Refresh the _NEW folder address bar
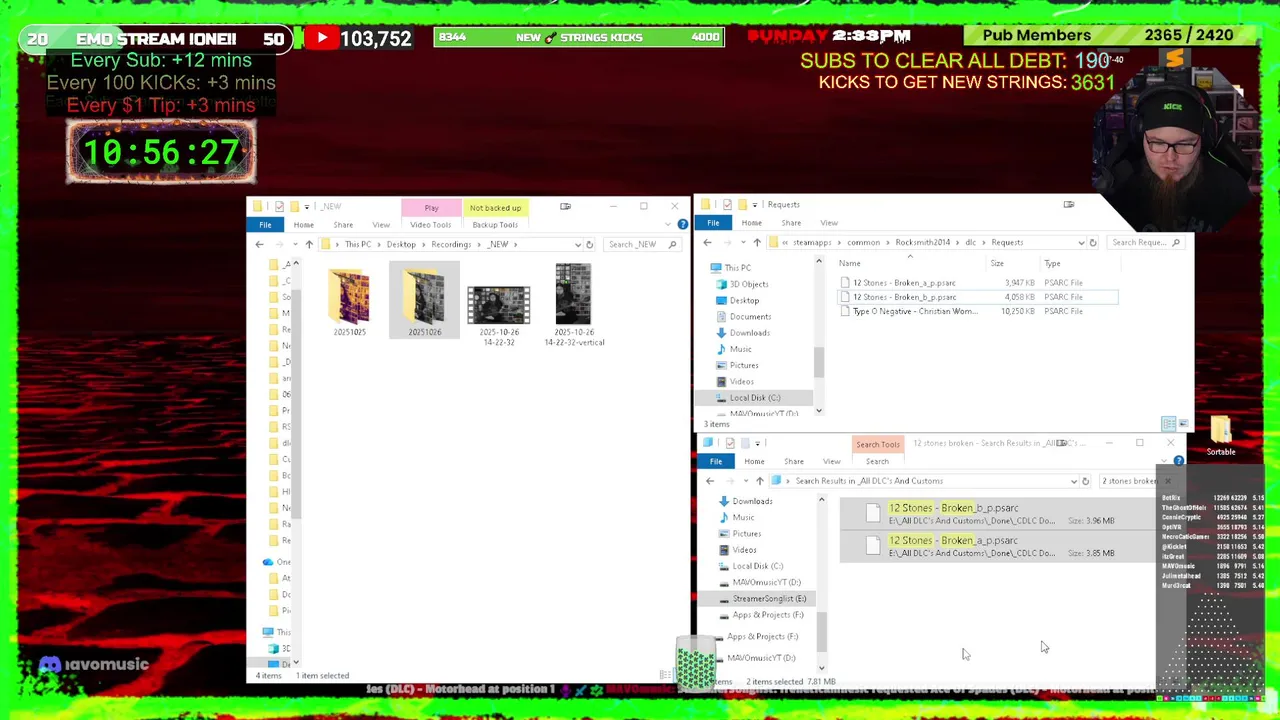The width and height of the screenshot is (1280, 720). (589, 244)
